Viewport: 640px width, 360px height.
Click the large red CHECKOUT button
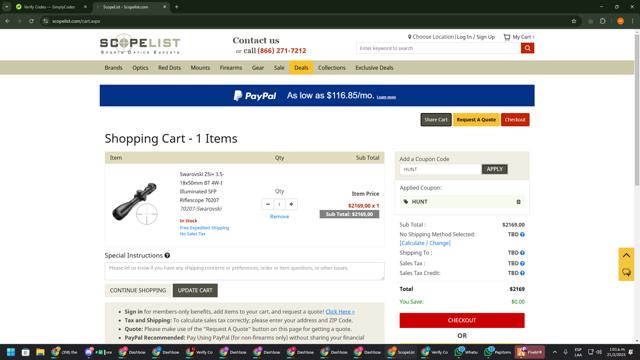click(462, 320)
